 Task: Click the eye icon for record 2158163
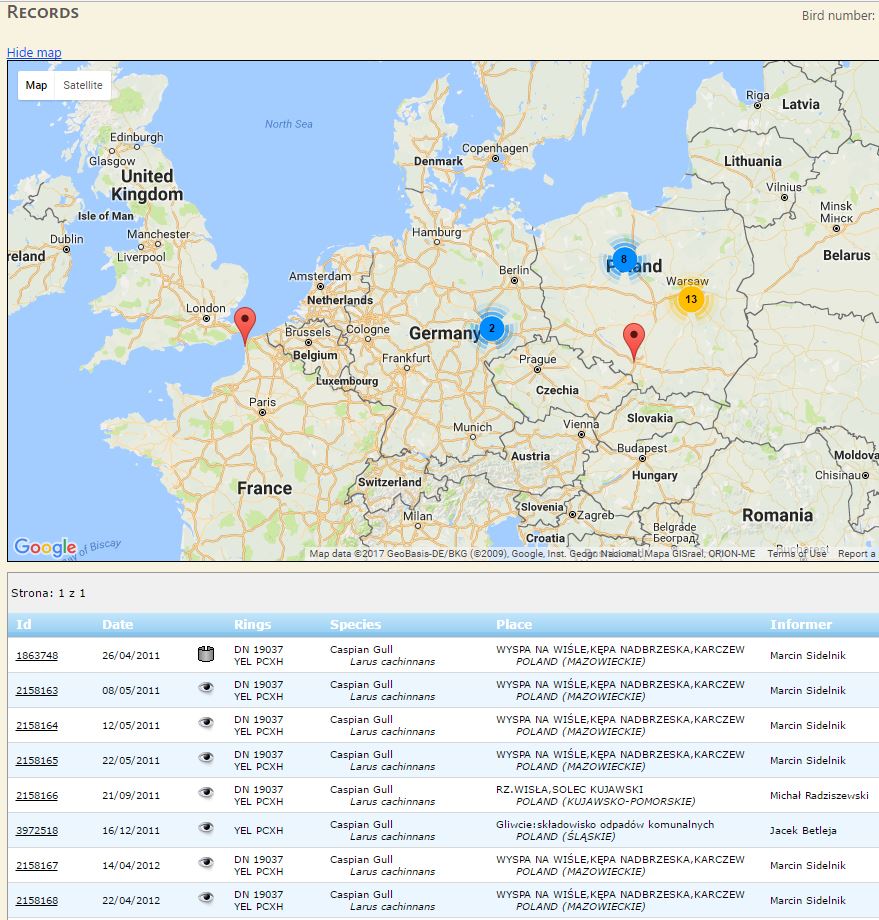coord(206,690)
